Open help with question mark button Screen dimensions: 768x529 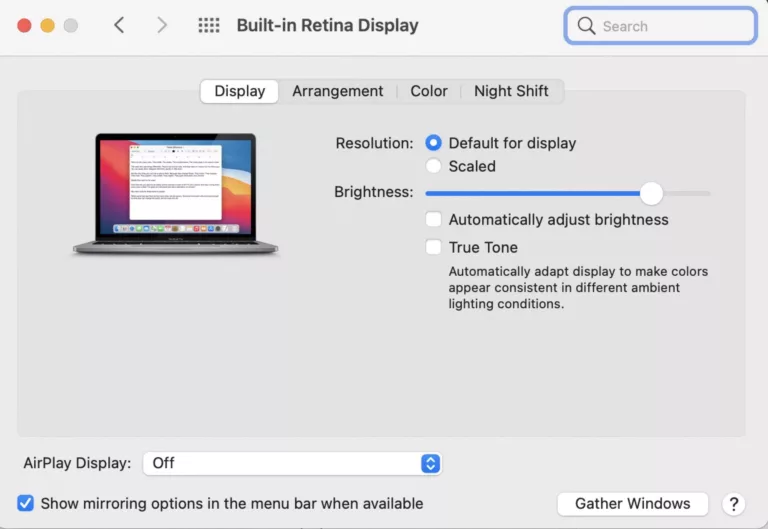pos(733,504)
